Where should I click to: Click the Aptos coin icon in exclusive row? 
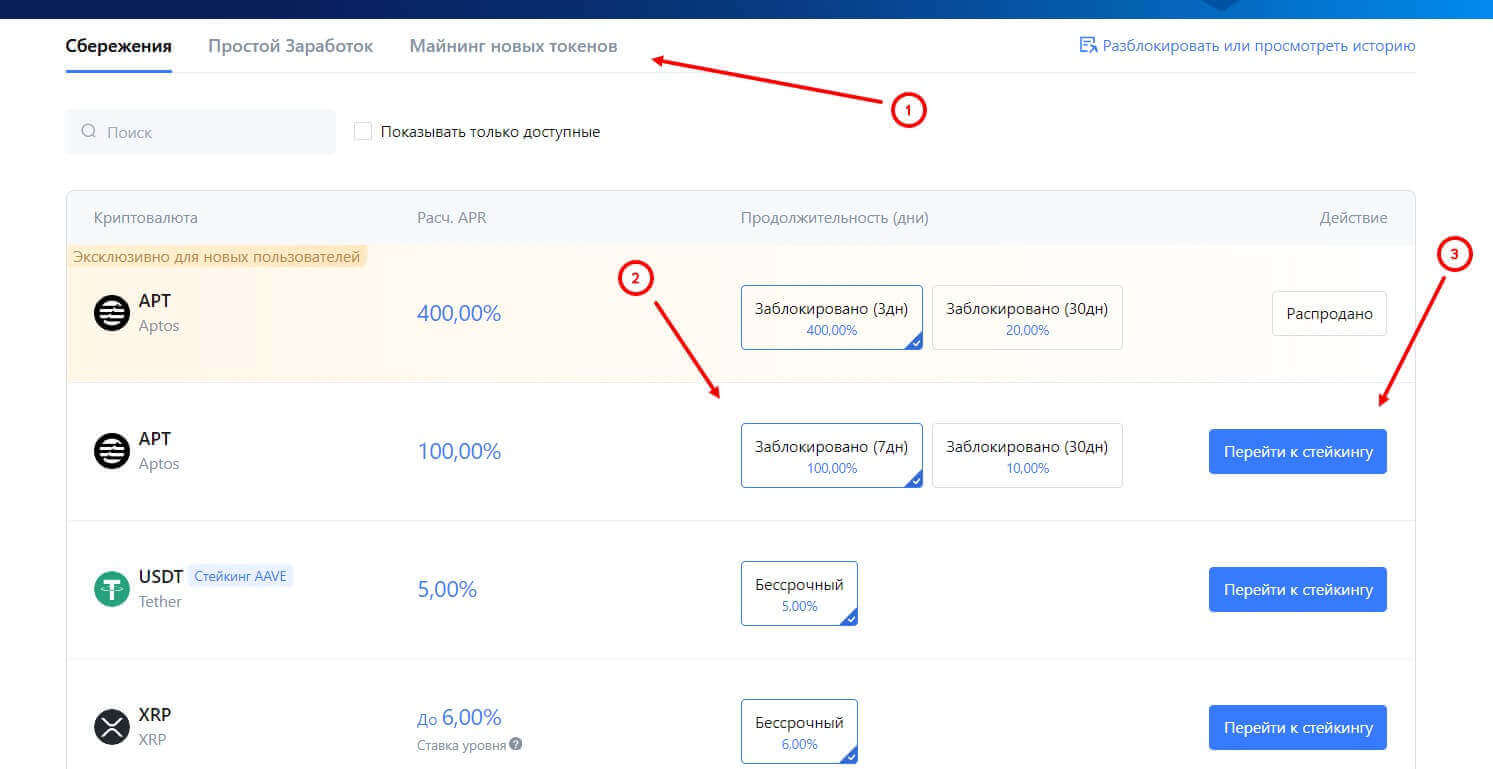point(112,313)
